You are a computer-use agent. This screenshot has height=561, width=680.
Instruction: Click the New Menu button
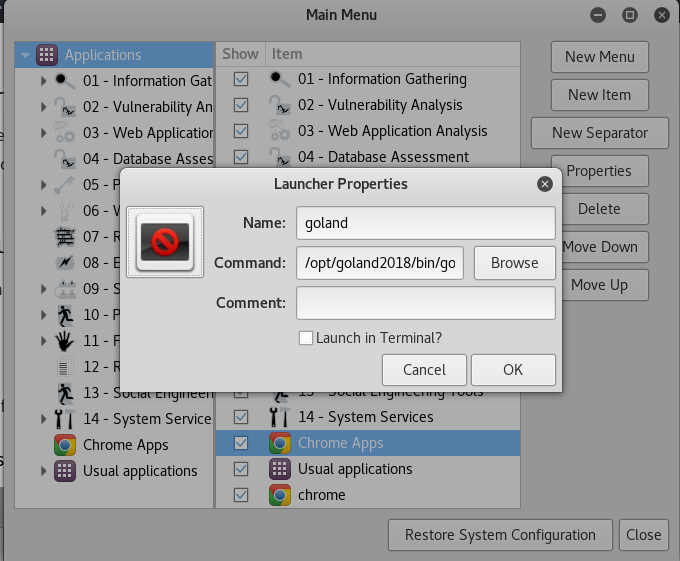[600, 57]
